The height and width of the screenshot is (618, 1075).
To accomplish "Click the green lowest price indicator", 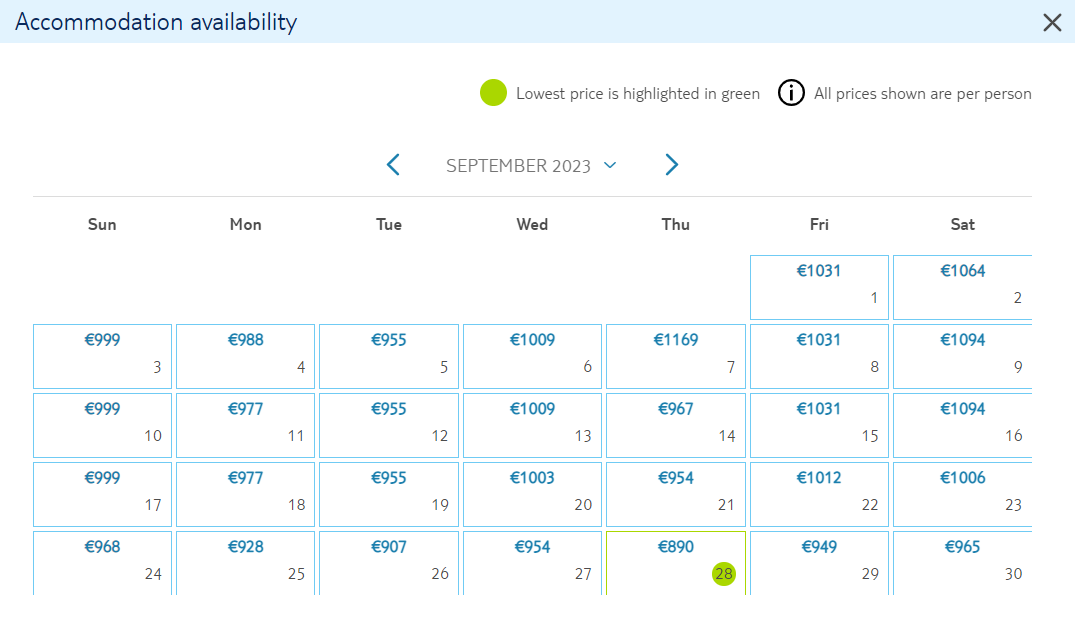I will (493, 93).
